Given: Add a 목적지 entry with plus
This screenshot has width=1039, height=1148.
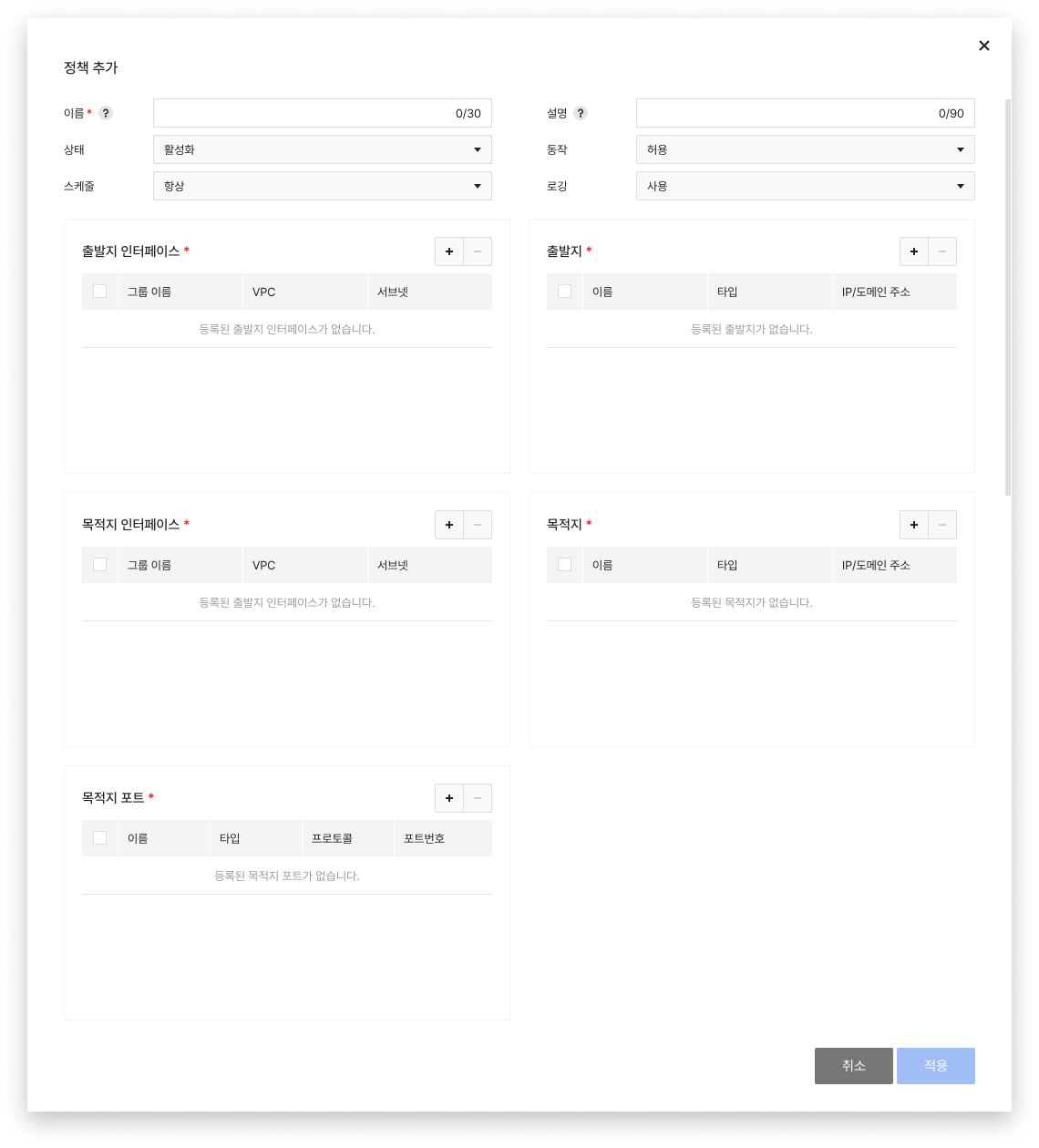Looking at the screenshot, I should point(914,525).
